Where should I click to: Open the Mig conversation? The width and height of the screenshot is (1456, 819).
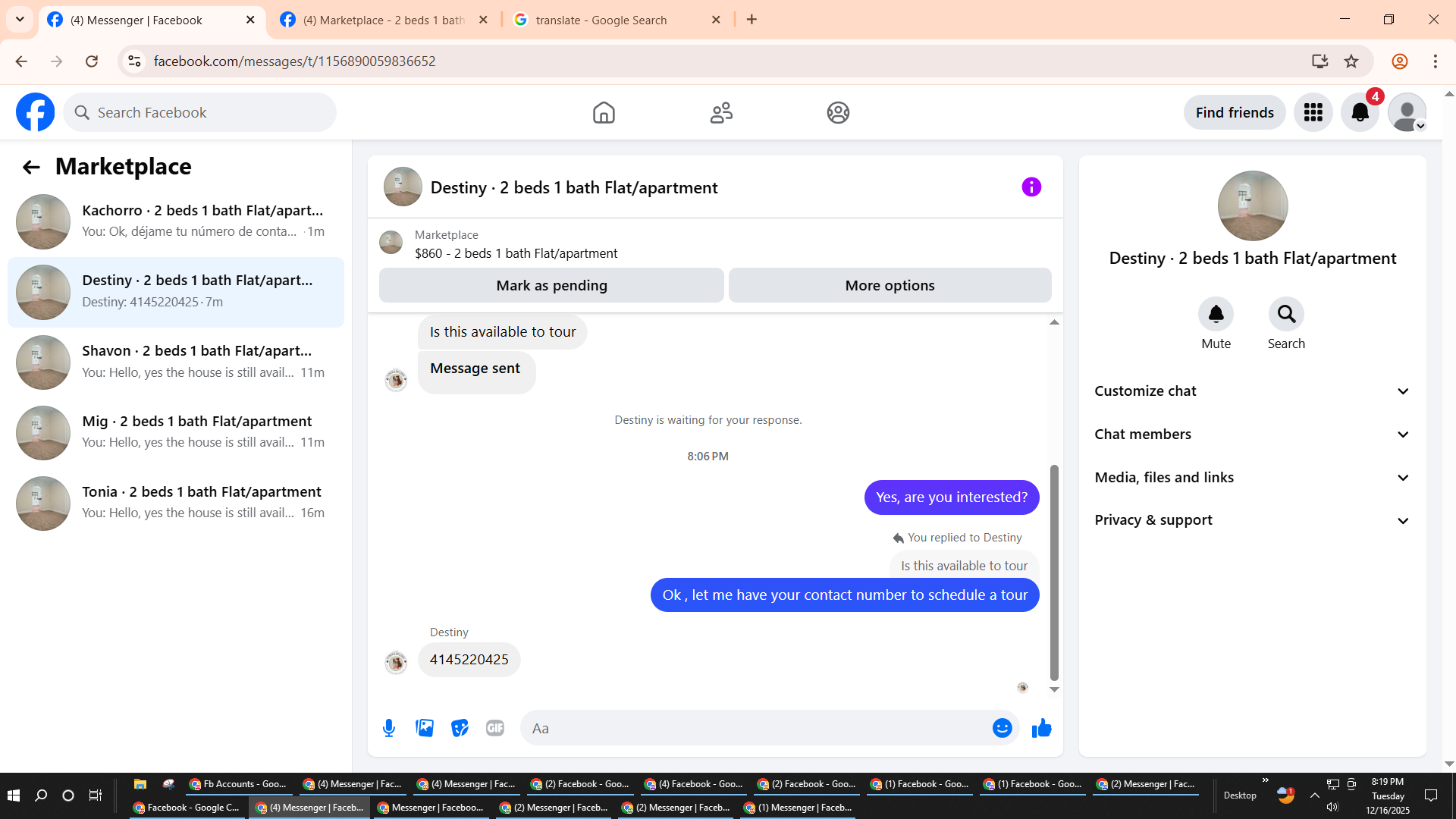pos(175,433)
